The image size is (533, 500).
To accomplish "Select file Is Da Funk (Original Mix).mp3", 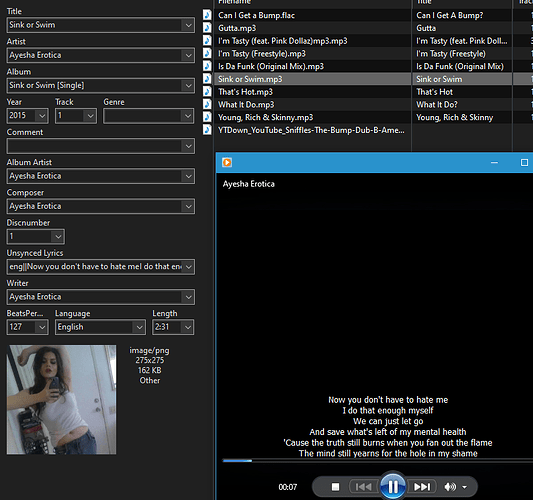I will coord(271,66).
